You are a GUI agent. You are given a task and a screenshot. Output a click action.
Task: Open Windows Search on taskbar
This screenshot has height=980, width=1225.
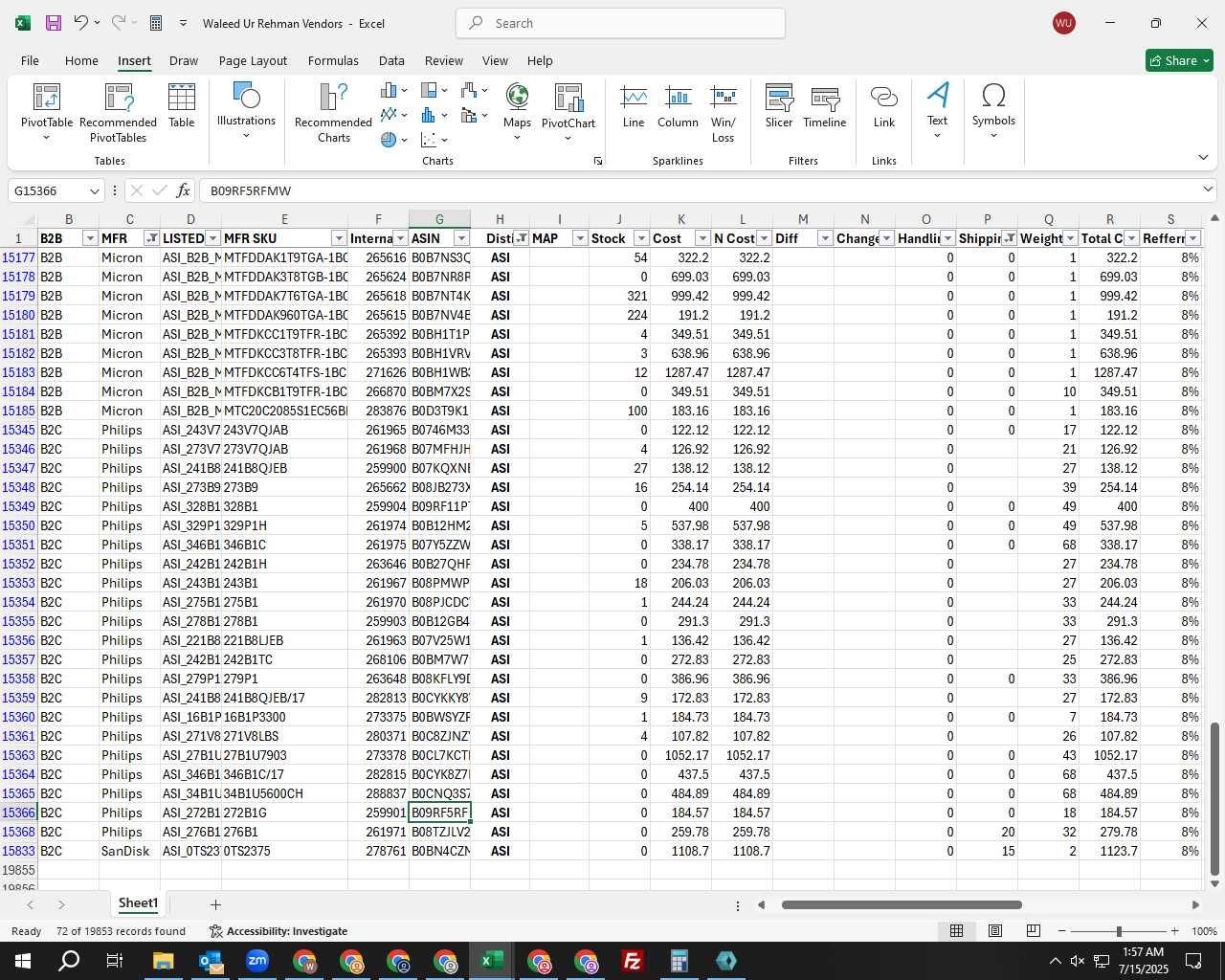pyautogui.click(x=69, y=961)
